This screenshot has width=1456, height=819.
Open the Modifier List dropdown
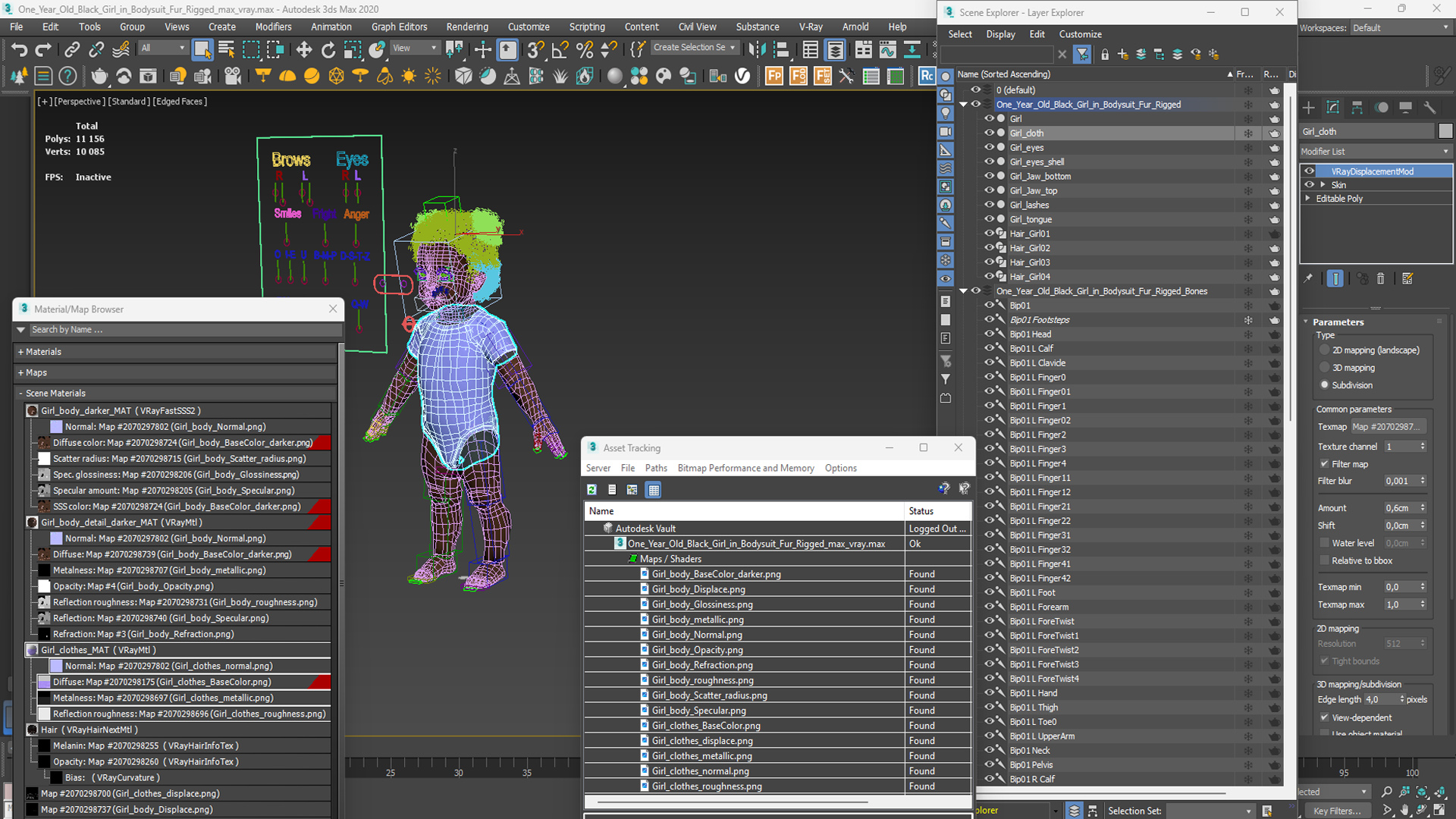coord(1376,152)
